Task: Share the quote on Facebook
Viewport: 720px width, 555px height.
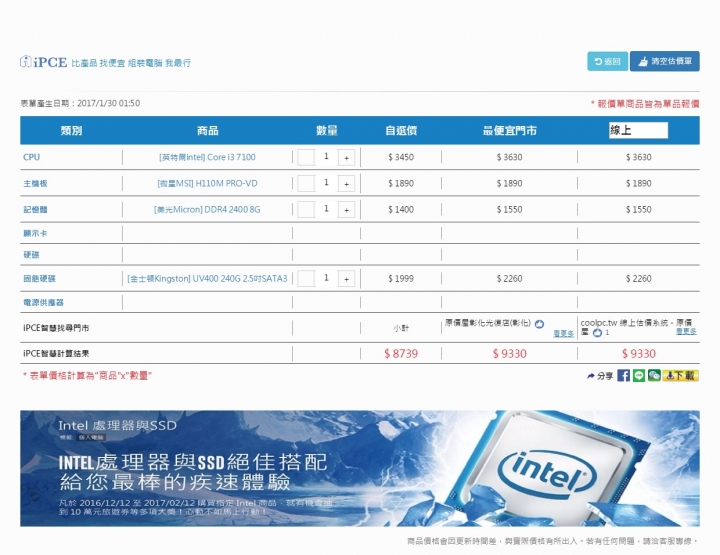Action: point(623,376)
